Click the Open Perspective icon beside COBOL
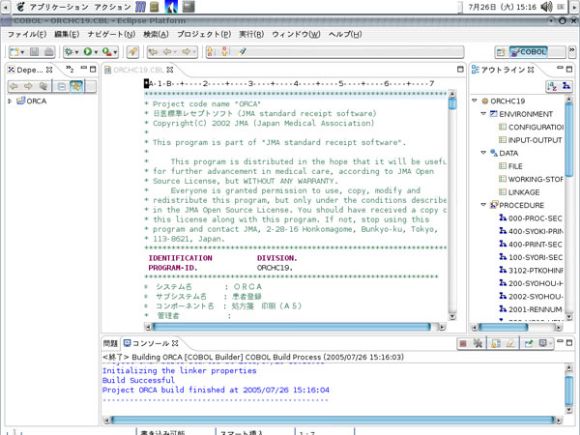 click(x=500, y=52)
